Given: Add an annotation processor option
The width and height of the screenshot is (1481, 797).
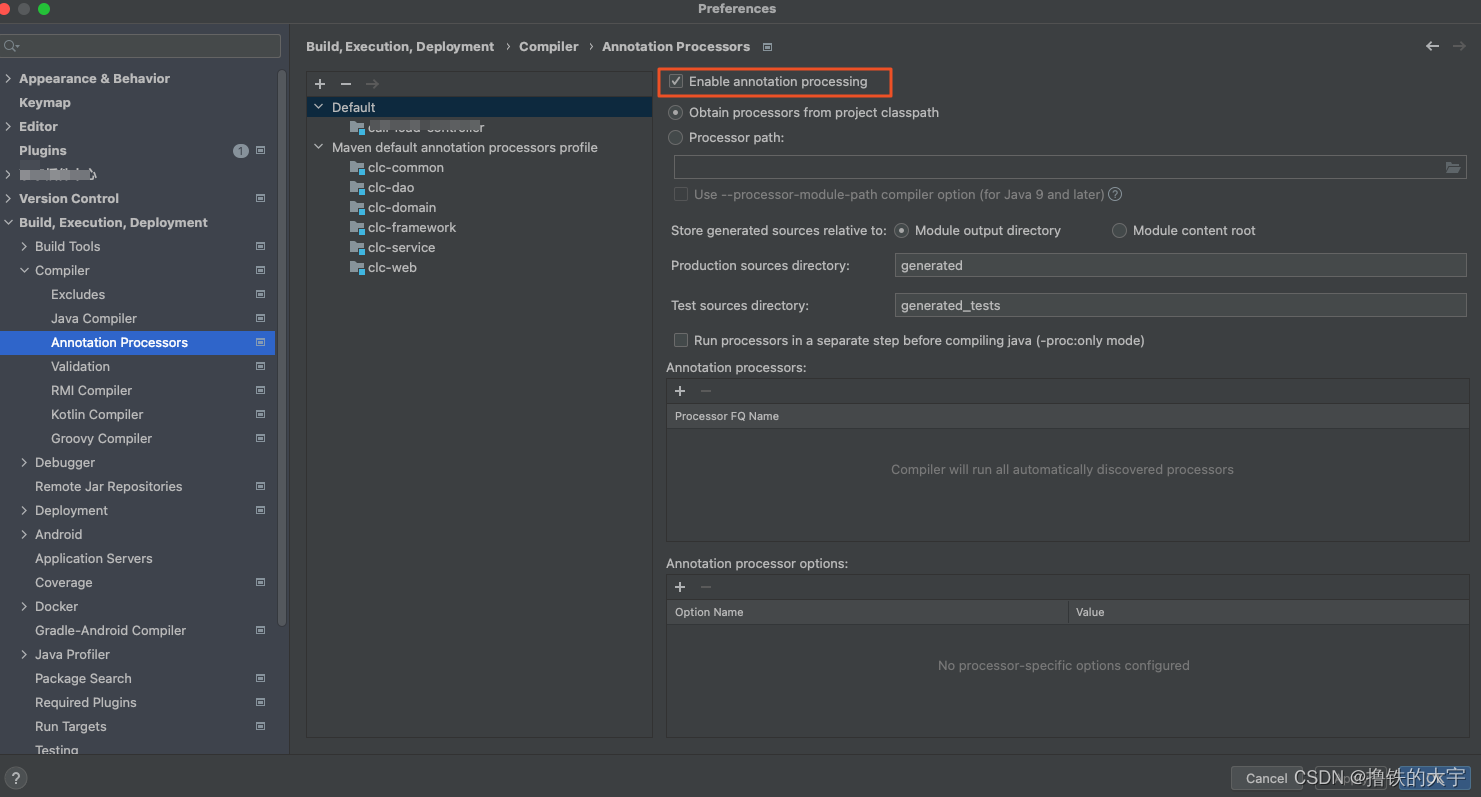Looking at the screenshot, I should tap(680, 587).
